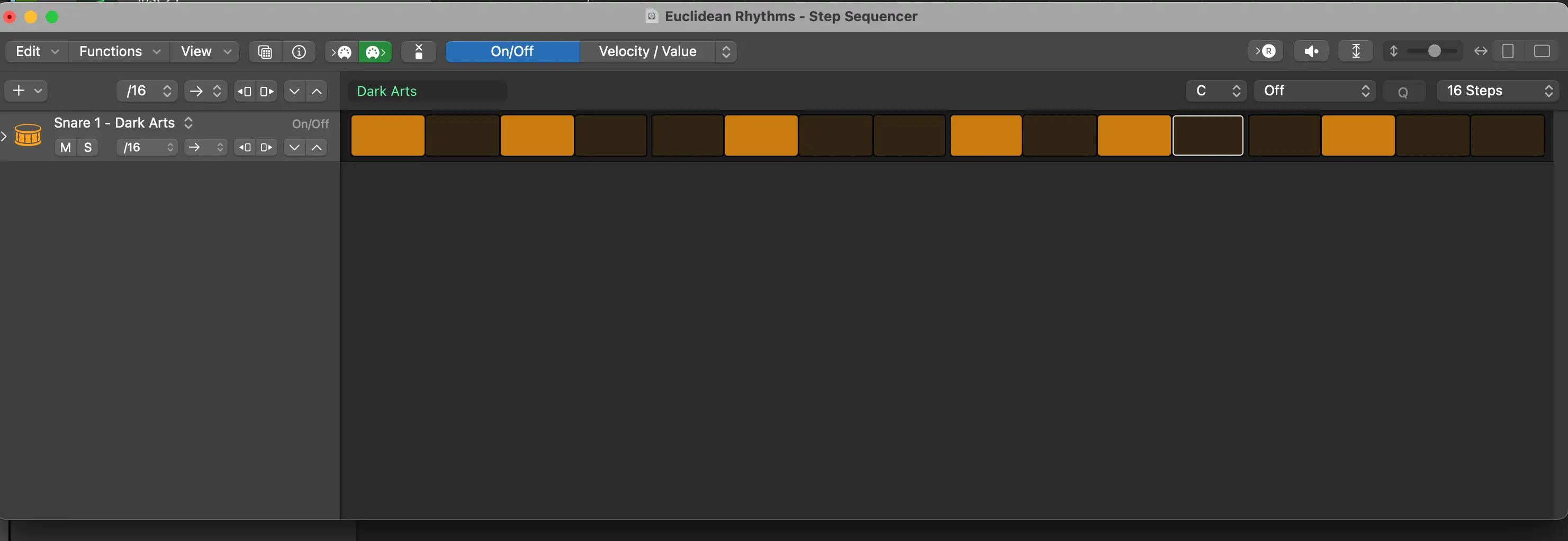Open the Functions menu
The width and height of the screenshot is (1568, 541).
pos(119,52)
